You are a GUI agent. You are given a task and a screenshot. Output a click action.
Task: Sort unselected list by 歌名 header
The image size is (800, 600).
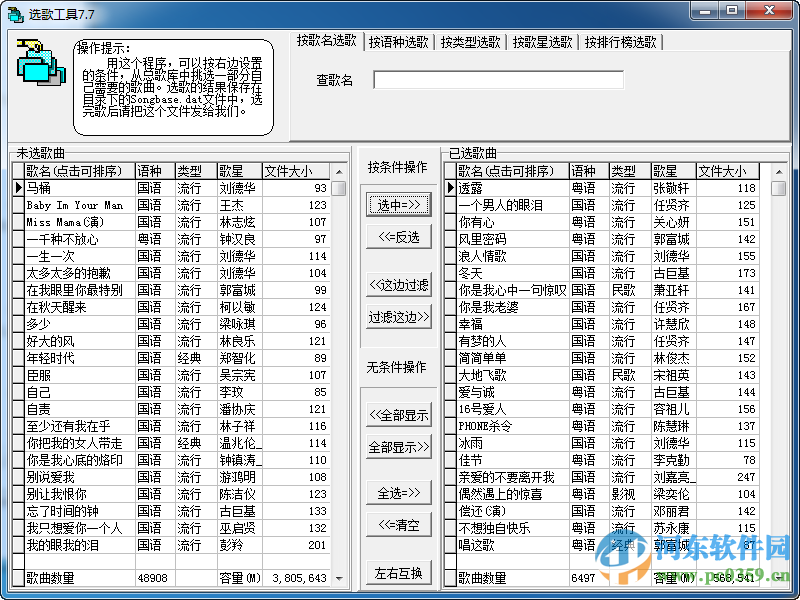tap(80, 171)
